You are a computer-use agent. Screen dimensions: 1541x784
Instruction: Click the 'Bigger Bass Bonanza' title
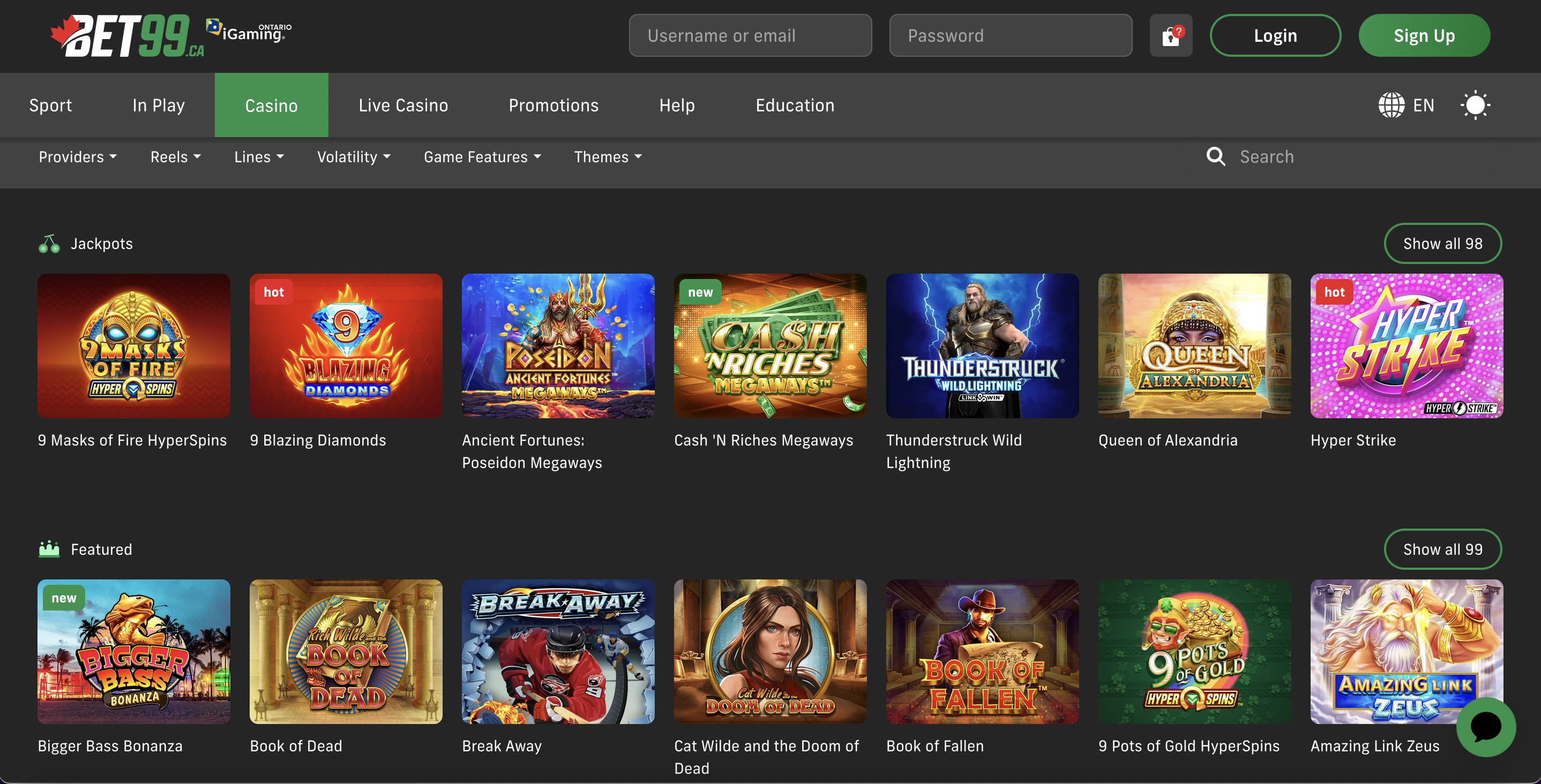click(110, 746)
